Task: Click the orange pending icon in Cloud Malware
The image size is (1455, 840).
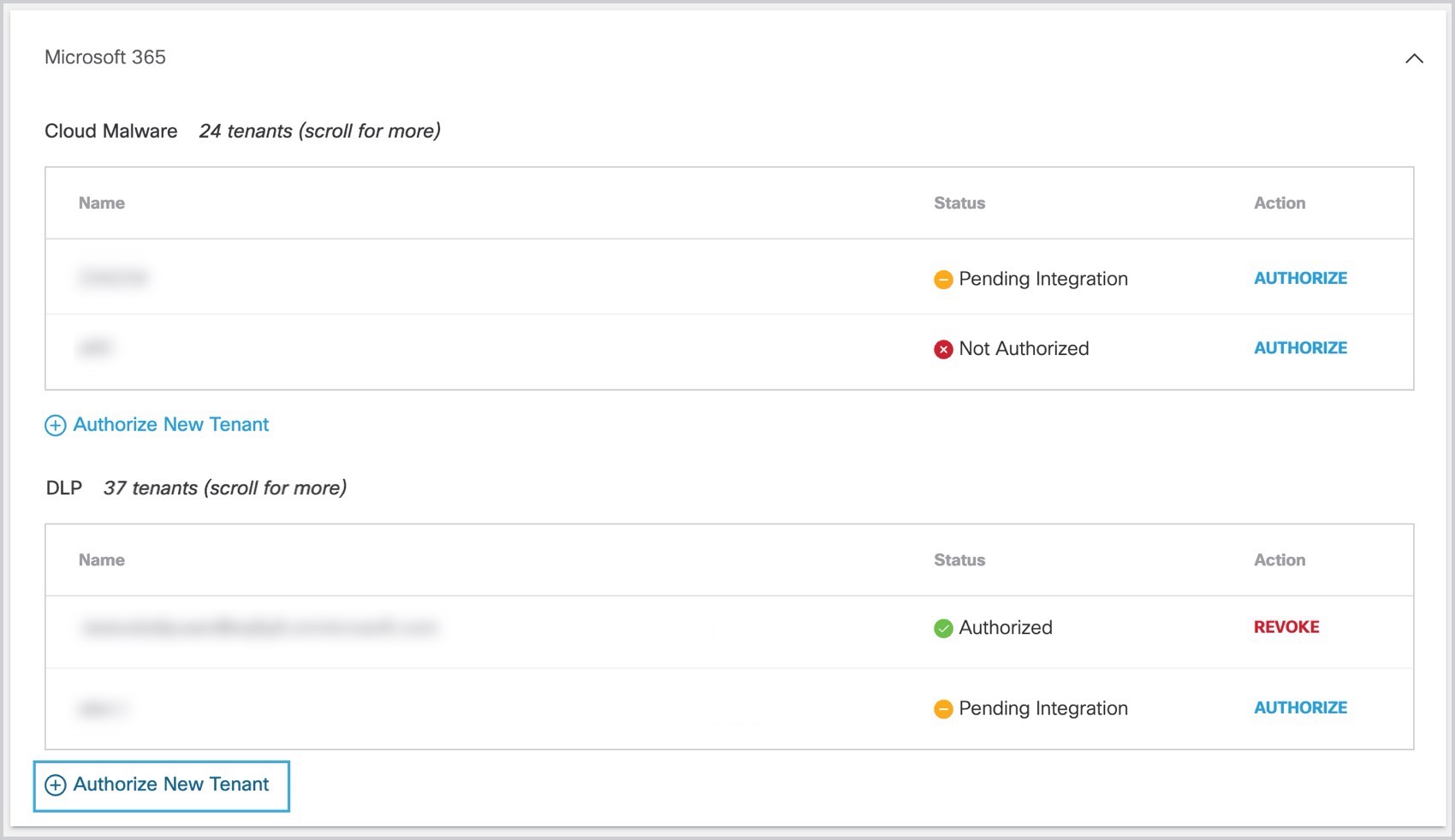Action: 943,280
